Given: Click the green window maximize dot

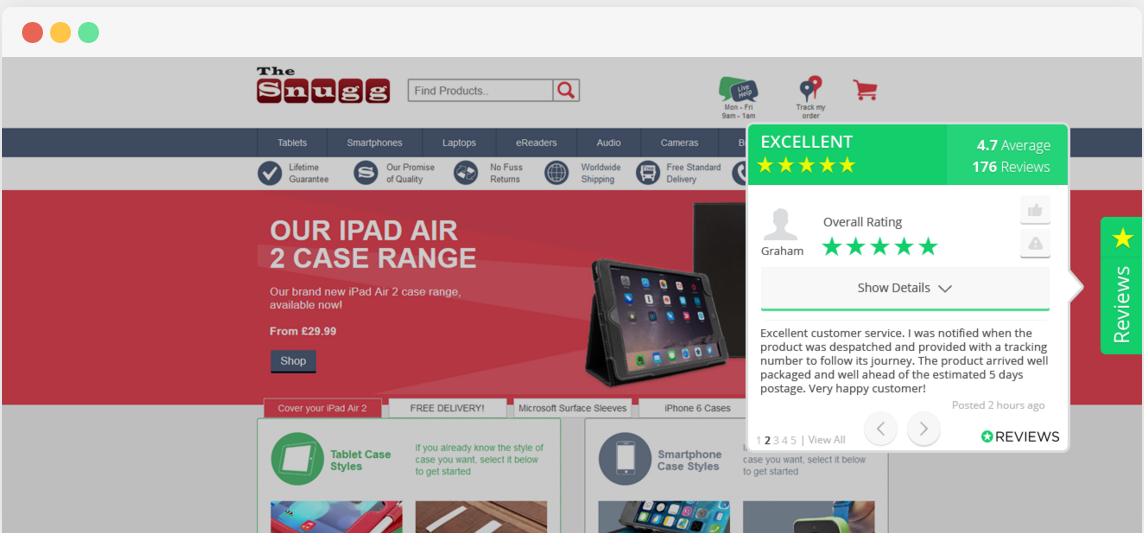Looking at the screenshot, I should [88, 33].
